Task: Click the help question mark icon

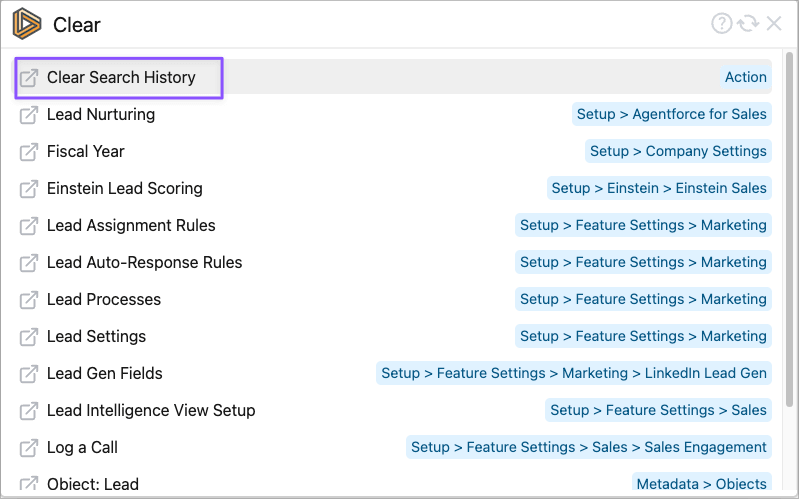Action: point(721,24)
